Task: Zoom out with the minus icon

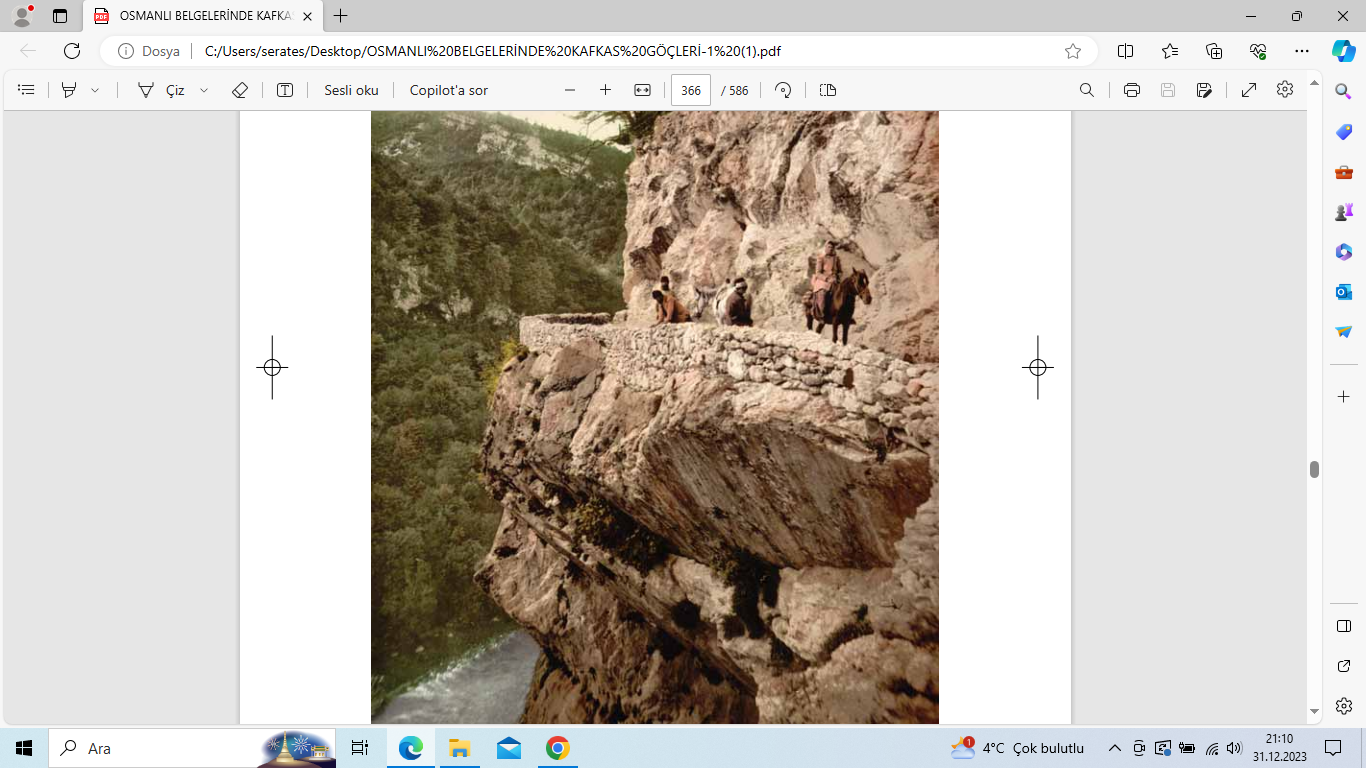Action: [x=570, y=90]
